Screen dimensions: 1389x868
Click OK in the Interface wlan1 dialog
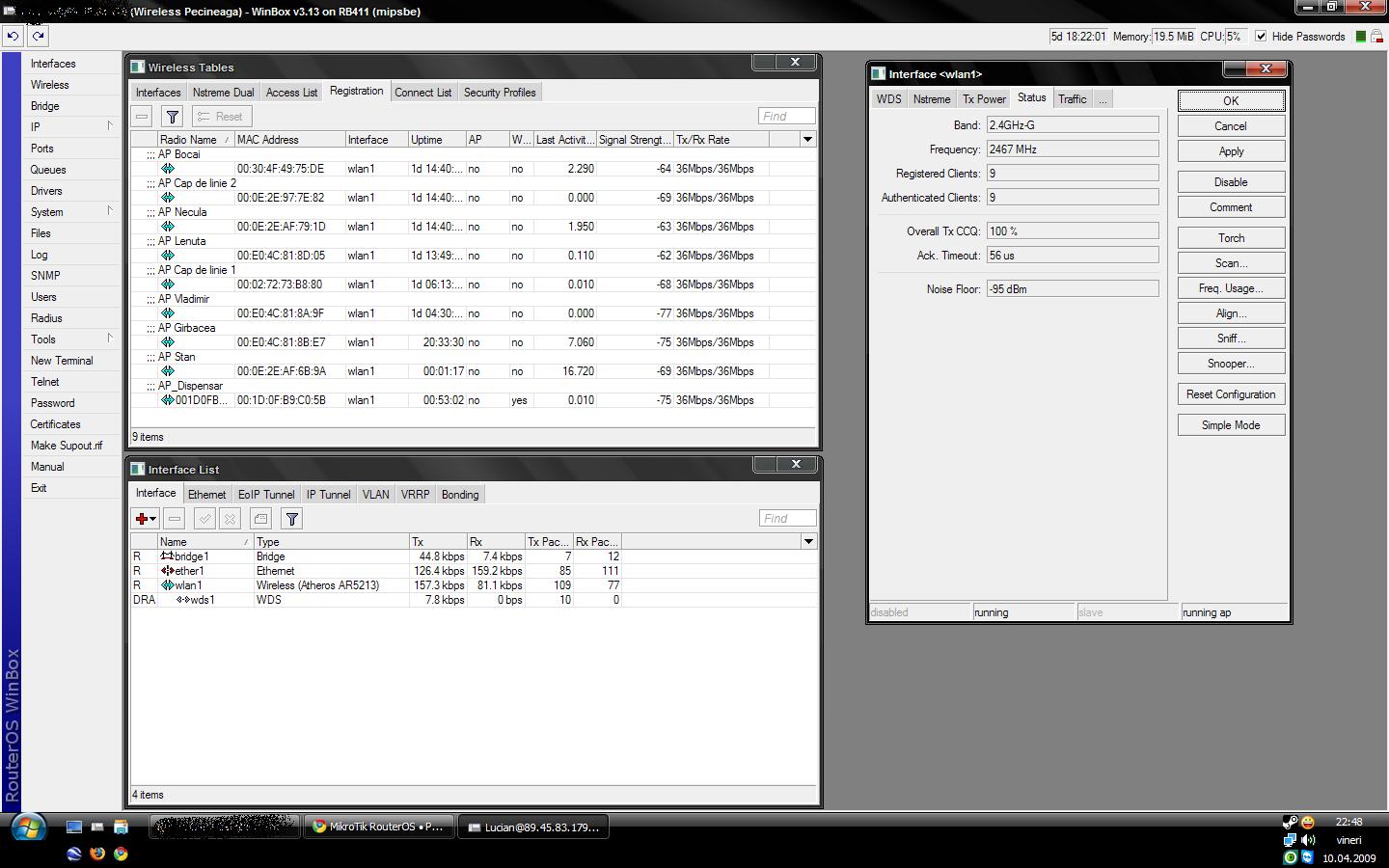[x=1231, y=101]
